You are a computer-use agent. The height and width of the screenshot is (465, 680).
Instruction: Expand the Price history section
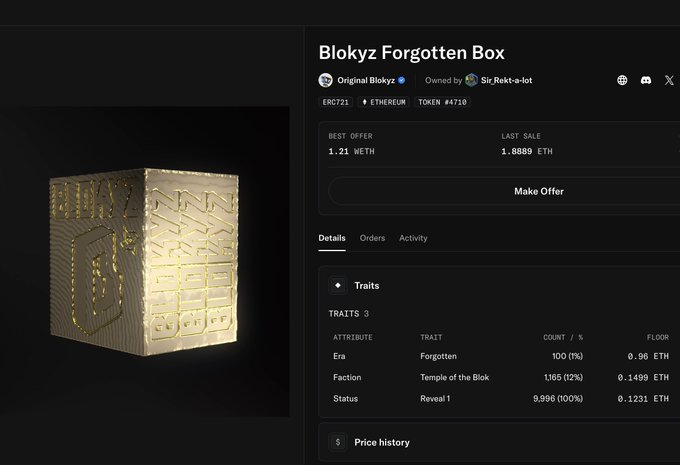499,442
